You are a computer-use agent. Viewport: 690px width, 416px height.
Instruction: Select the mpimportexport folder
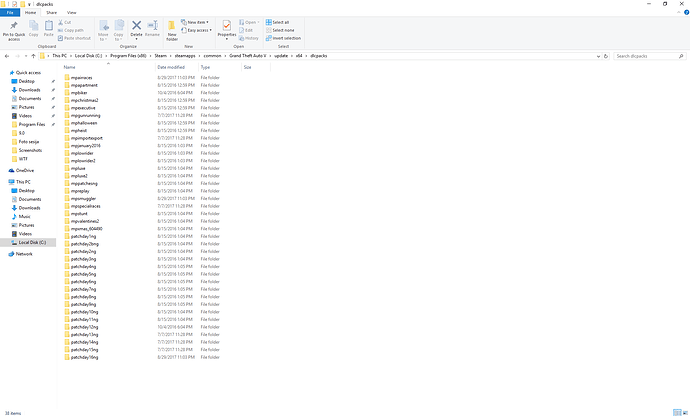coord(84,138)
